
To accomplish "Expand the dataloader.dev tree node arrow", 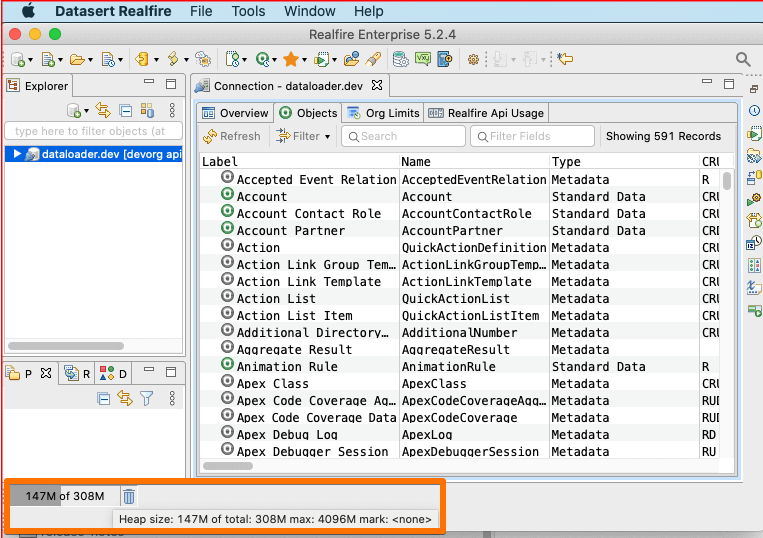I will (17, 154).
